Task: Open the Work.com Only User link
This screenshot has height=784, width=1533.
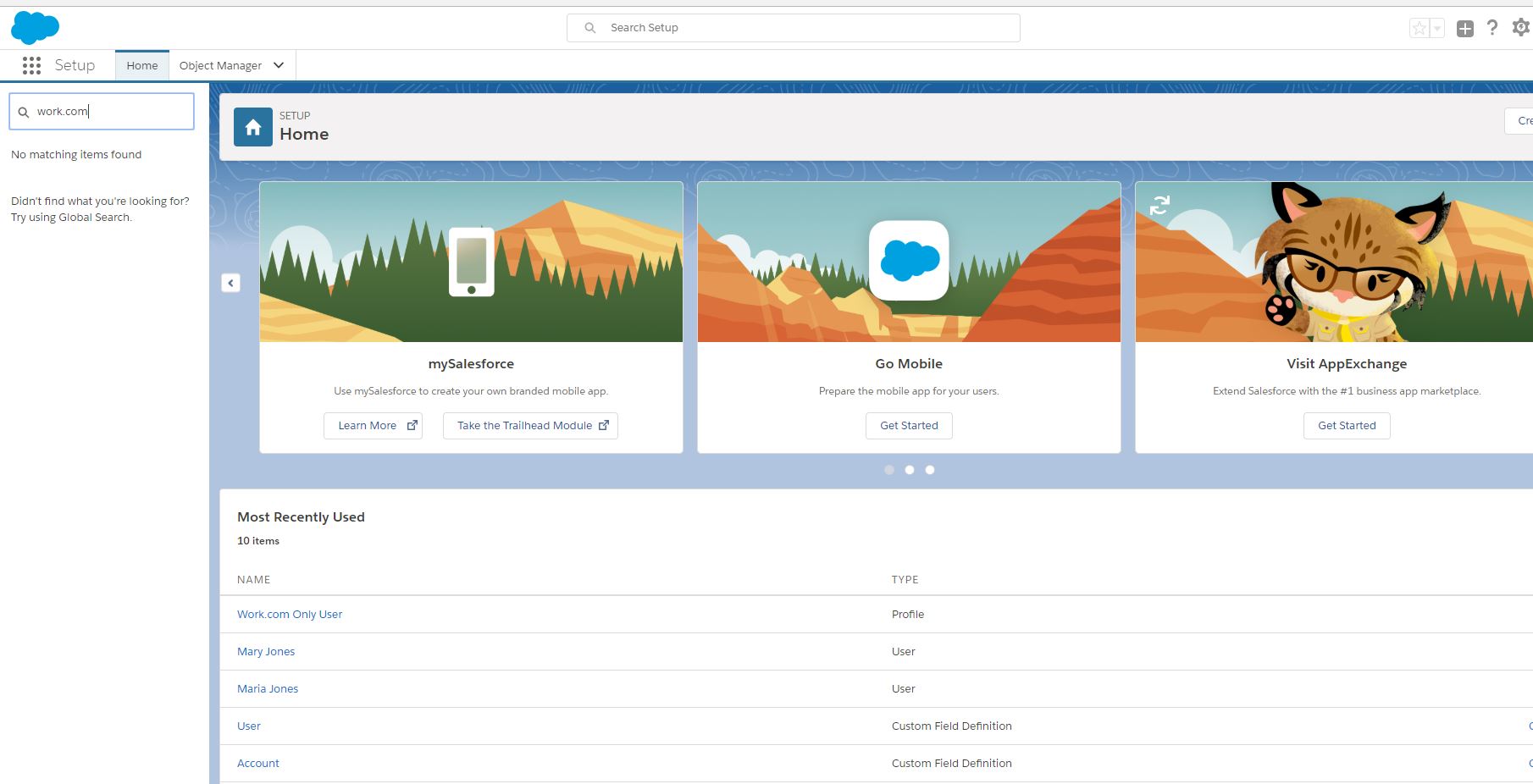Action: [x=290, y=615]
